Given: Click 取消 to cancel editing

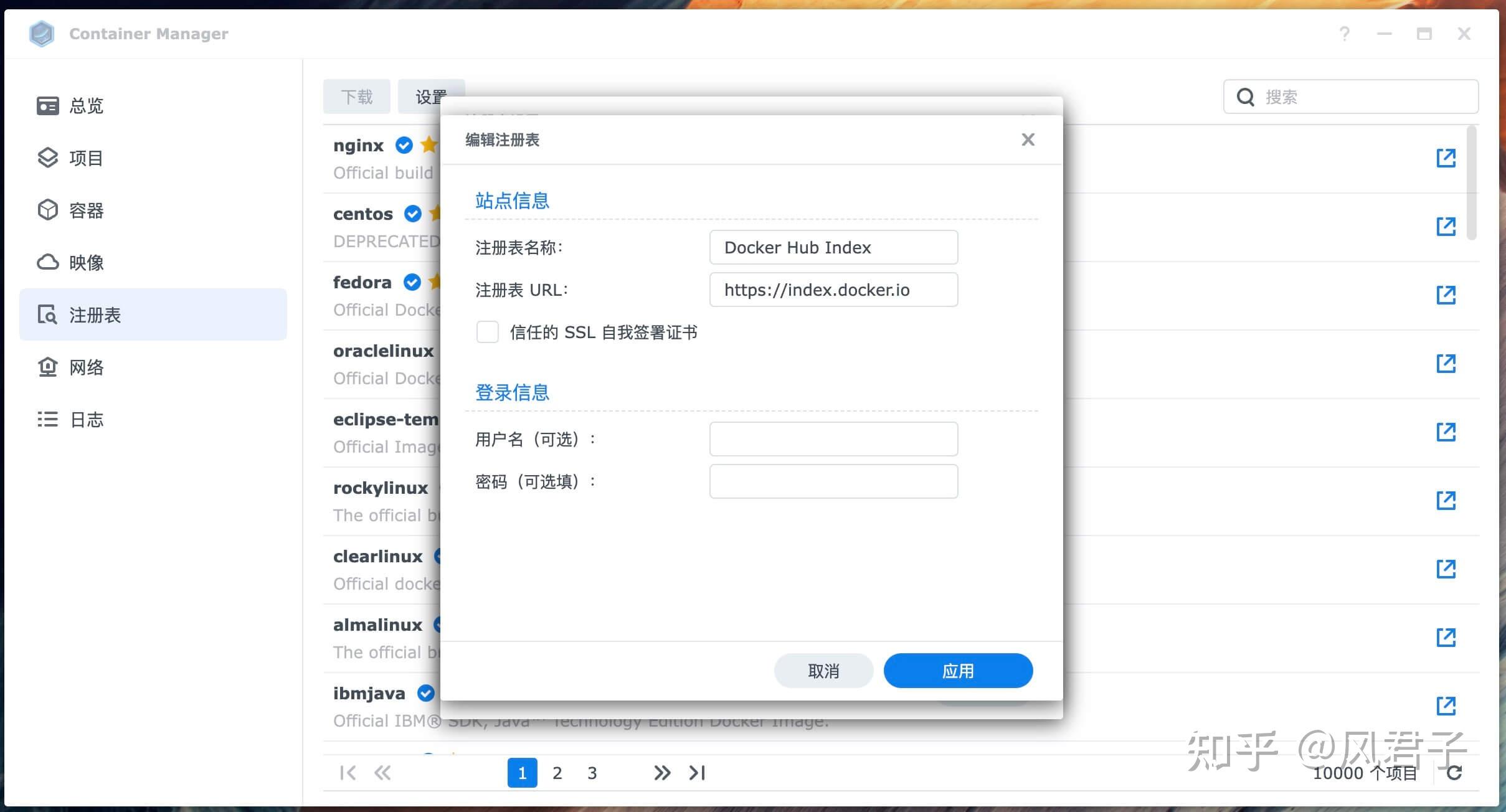Looking at the screenshot, I should [x=823, y=670].
